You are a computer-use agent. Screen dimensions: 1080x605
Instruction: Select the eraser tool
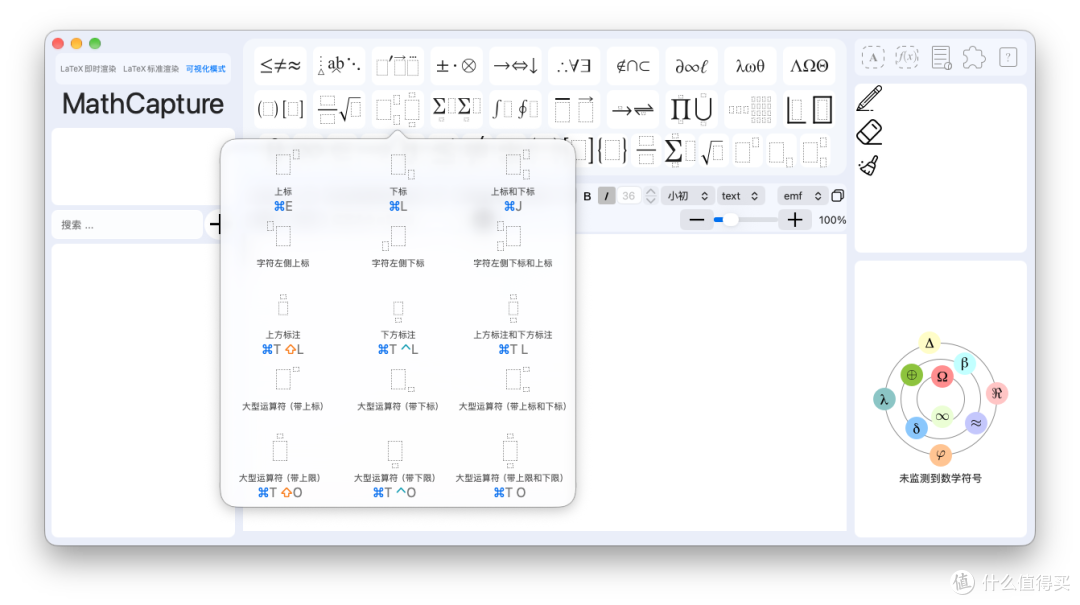tap(869, 132)
